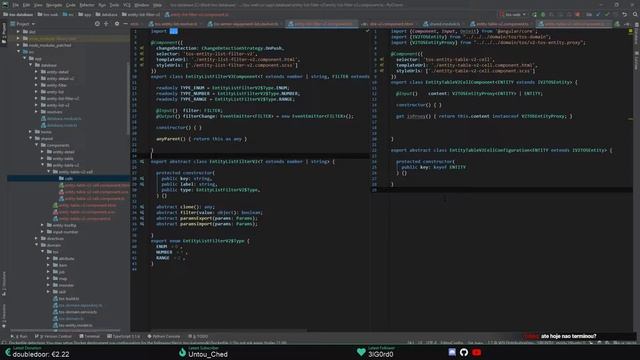
Task: Expand the entity-filter folder
Action: pos(36,85)
